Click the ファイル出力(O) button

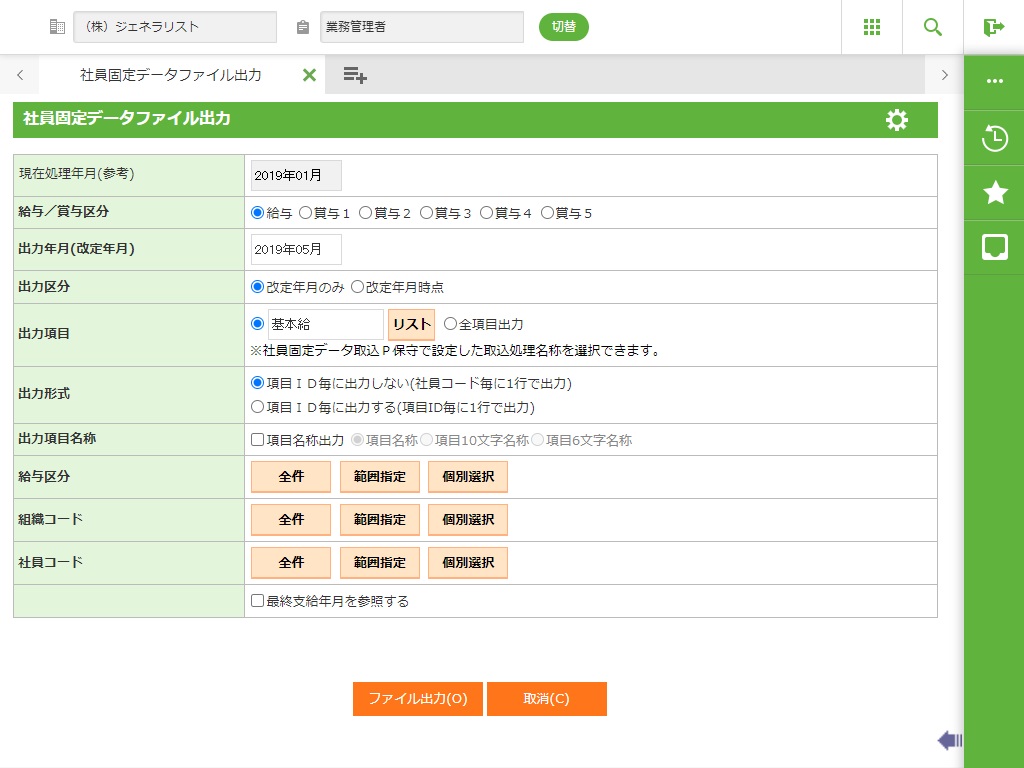coord(417,699)
